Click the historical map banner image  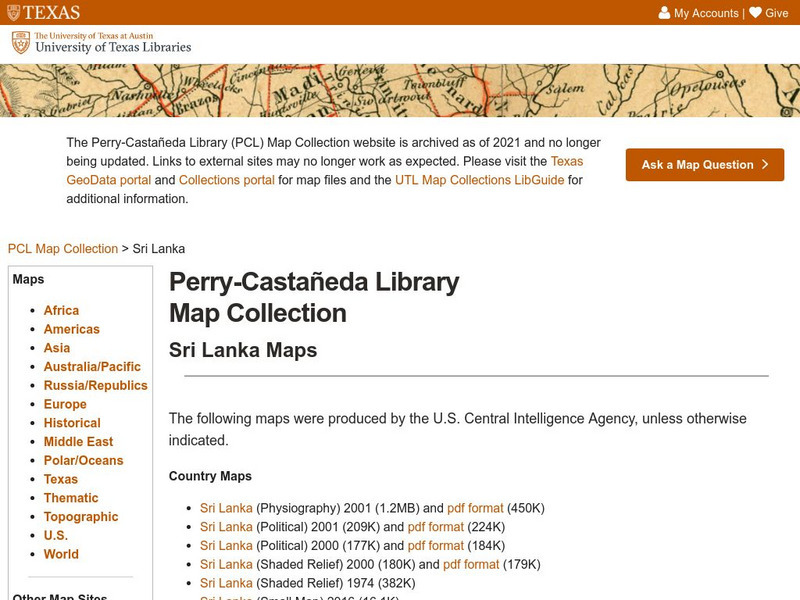pos(400,90)
